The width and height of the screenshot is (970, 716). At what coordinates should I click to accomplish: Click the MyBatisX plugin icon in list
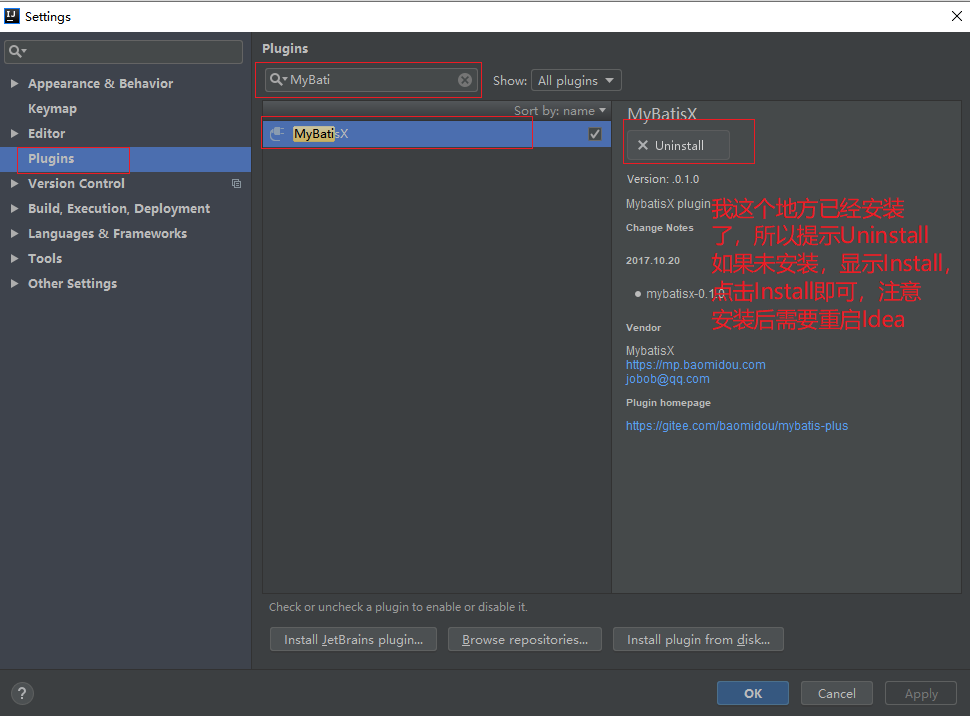tap(277, 134)
